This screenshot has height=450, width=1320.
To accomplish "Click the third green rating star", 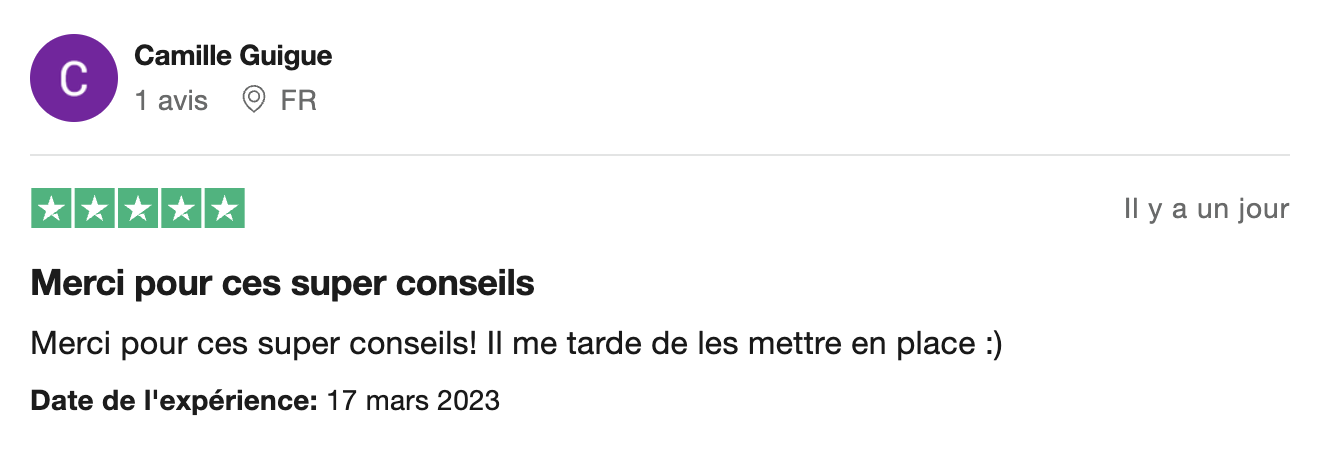I will coord(138,209).
